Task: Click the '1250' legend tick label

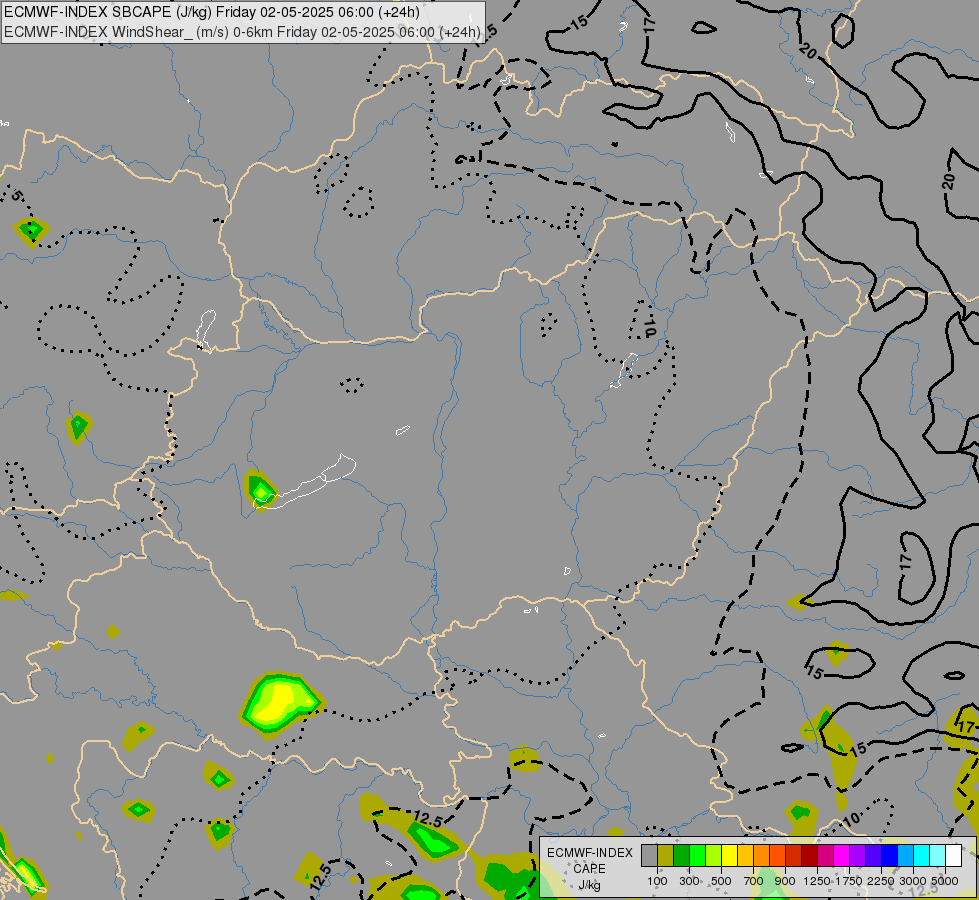Action: (817, 881)
